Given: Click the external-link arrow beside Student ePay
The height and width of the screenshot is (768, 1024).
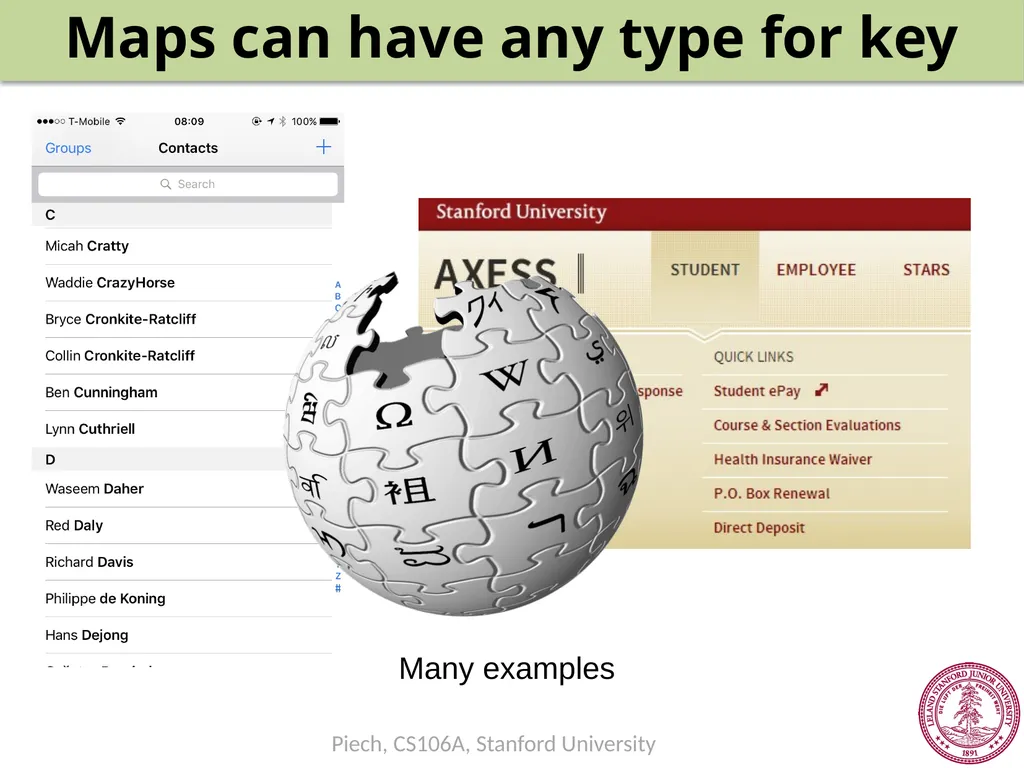Looking at the screenshot, I should tap(822, 390).
